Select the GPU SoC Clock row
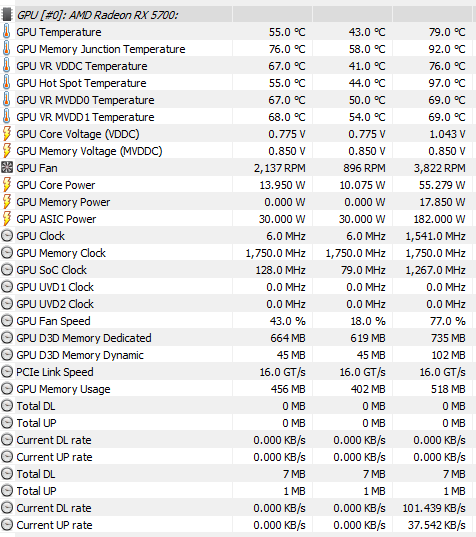The image size is (476, 537). pyautogui.click(x=238, y=270)
